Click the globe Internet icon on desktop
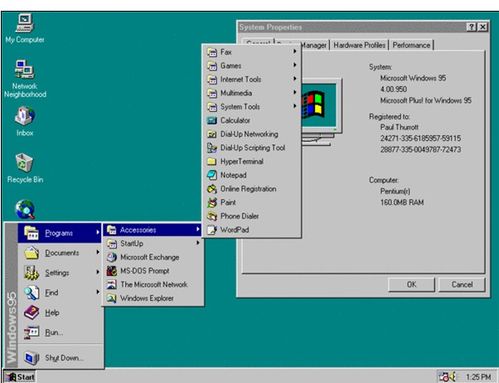The height and width of the screenshot is (383, 499). click(x=25, y=209)
